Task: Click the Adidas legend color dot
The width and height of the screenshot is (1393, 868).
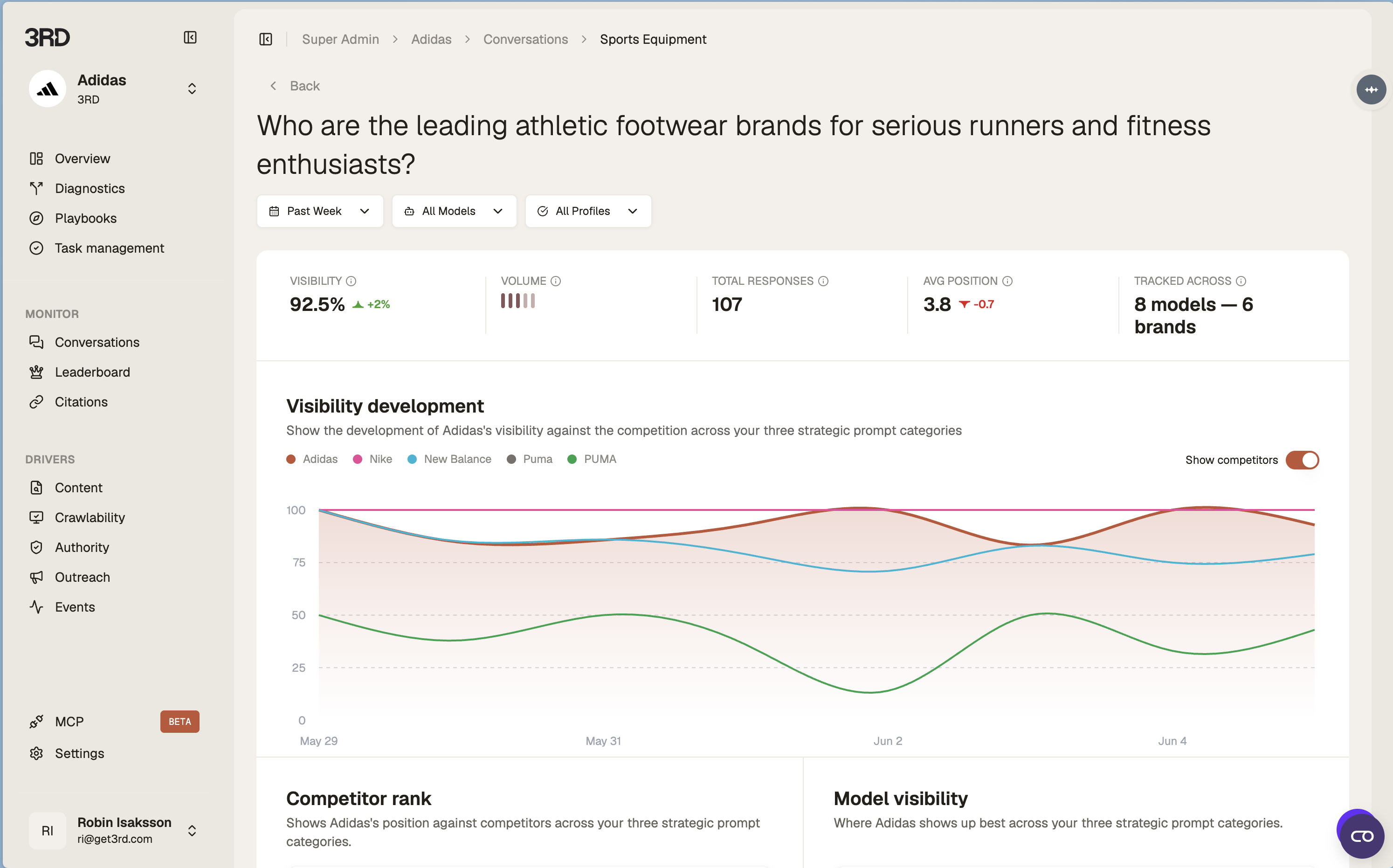Action: [x=291, y=459]
